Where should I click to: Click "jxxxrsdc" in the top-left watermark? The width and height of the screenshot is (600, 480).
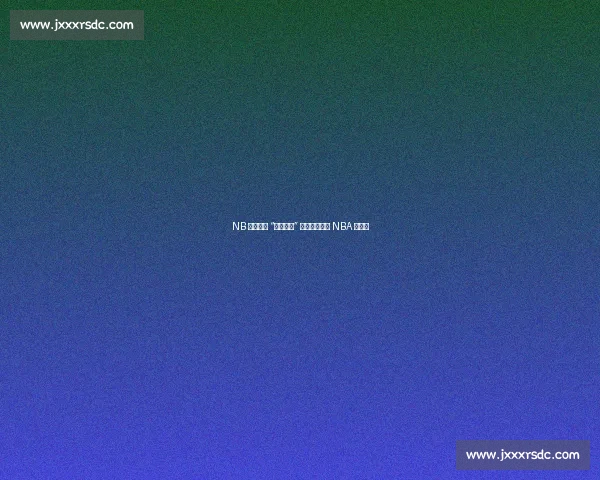(77, 25)
